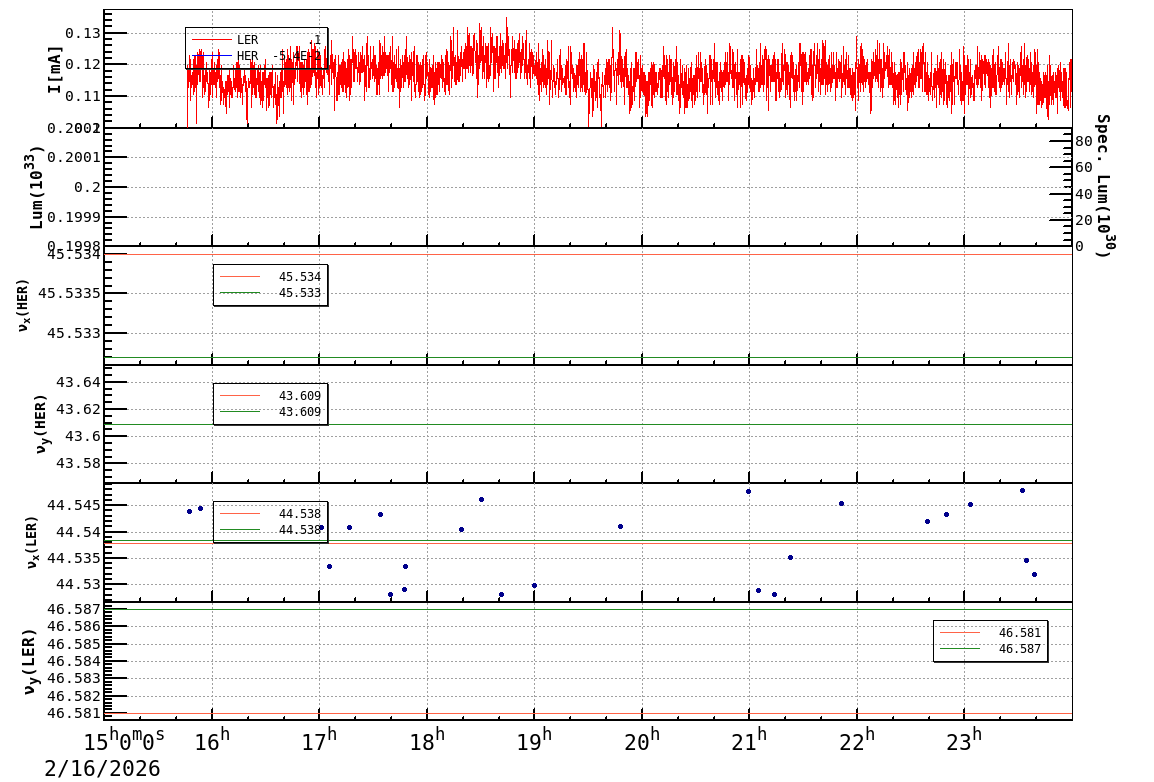1154x782 pixels.
Task: Click the 43.609 legend box in νy(HER) panel
Action: (270, 404)
